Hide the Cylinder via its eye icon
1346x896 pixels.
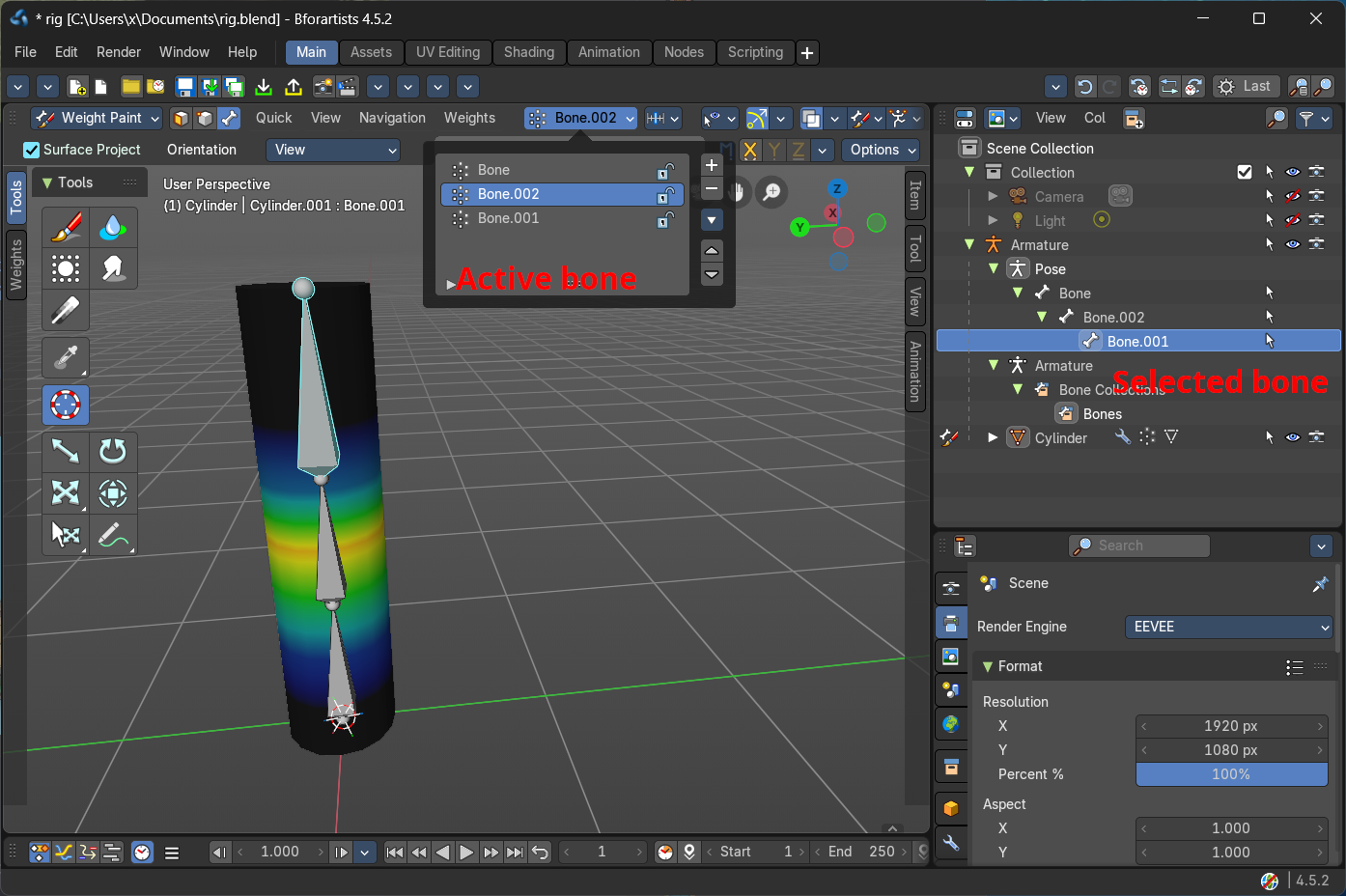pos(1292,437)
